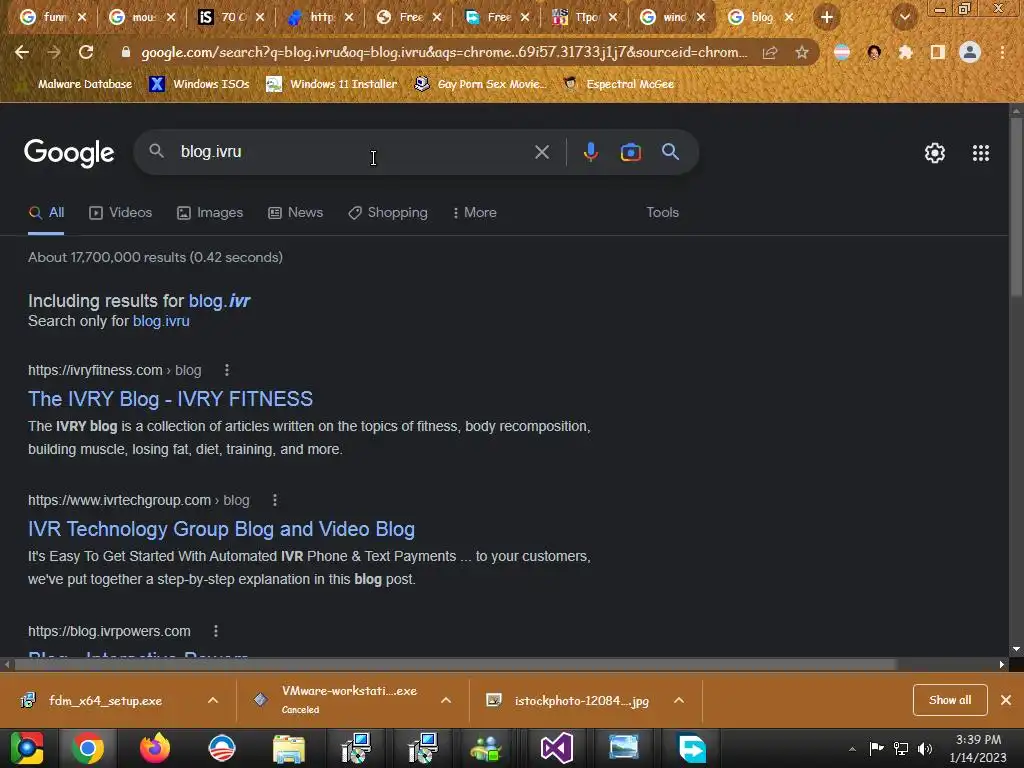Open Google quick settings gear

coord(935,153)
